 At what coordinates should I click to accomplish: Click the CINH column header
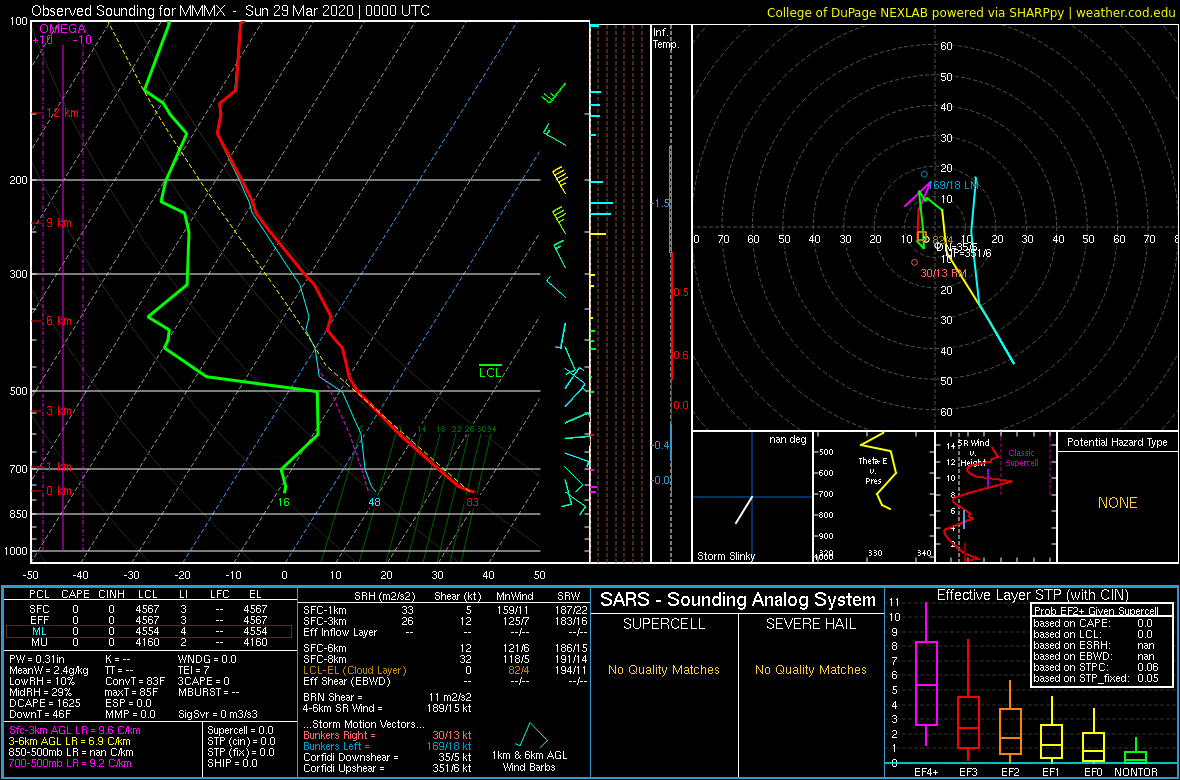point(112,596)
